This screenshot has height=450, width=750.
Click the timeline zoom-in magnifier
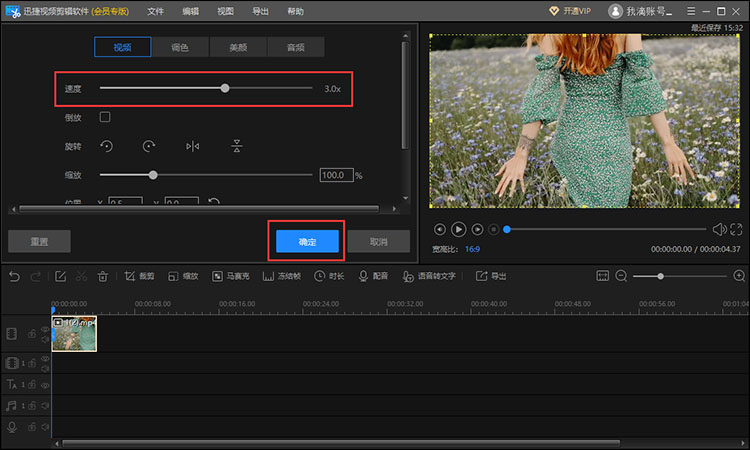coord(739,276)
